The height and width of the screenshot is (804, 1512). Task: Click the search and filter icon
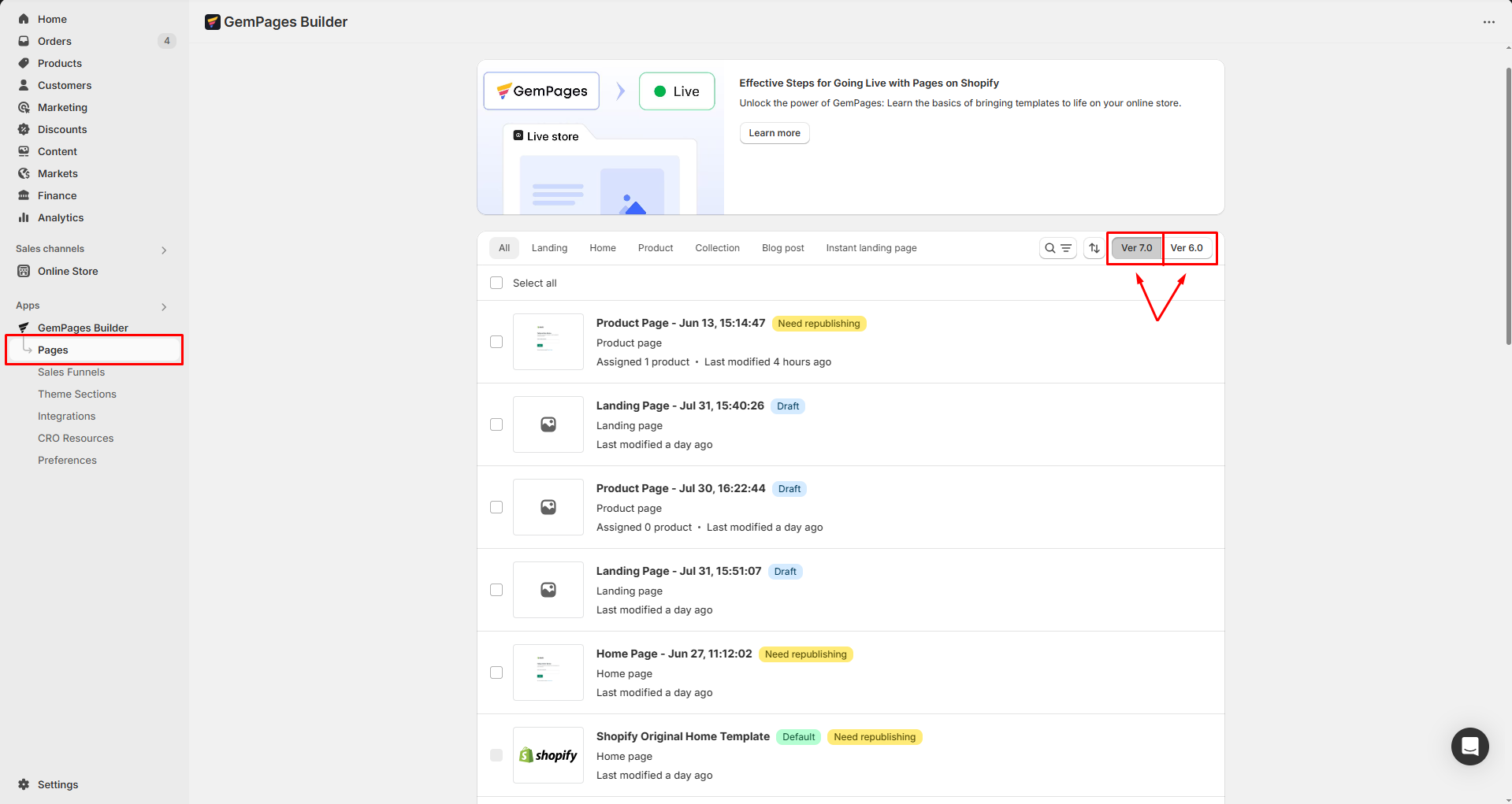point(1057,248)
